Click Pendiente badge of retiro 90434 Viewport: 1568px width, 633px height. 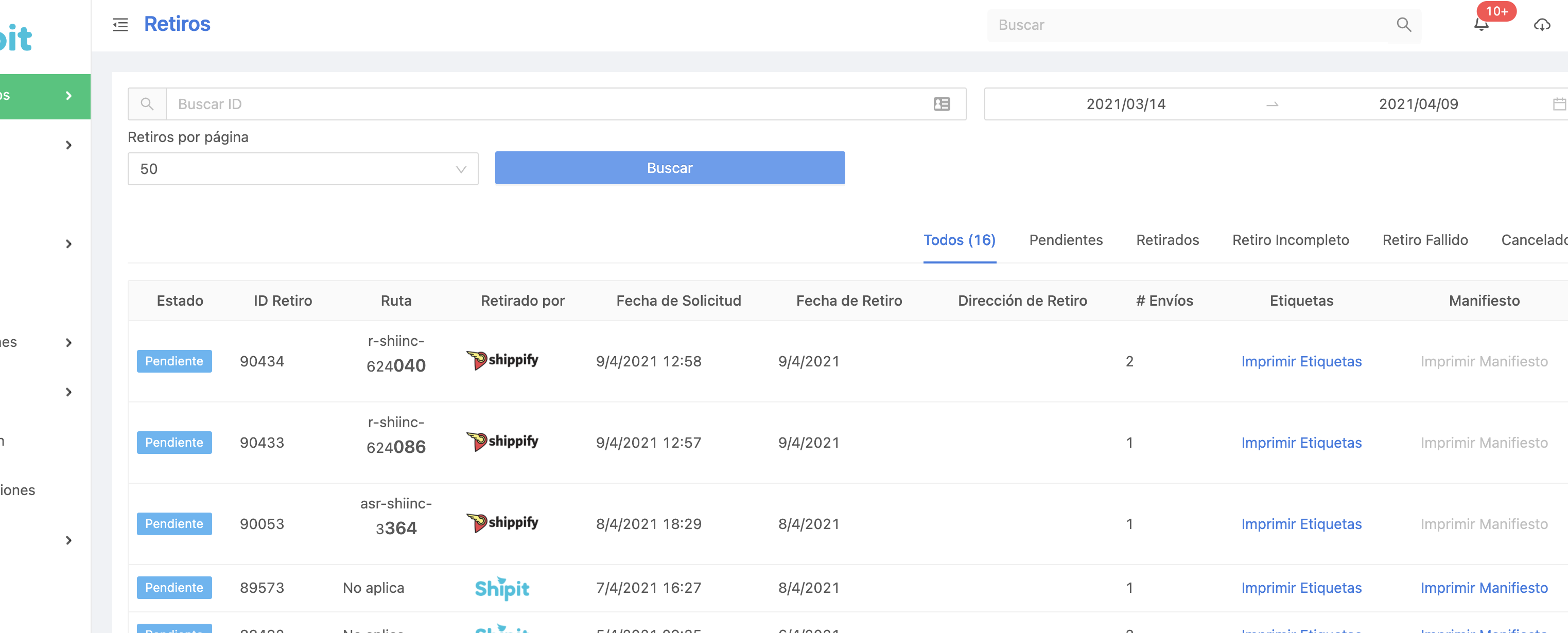click(x=174, y=361)
